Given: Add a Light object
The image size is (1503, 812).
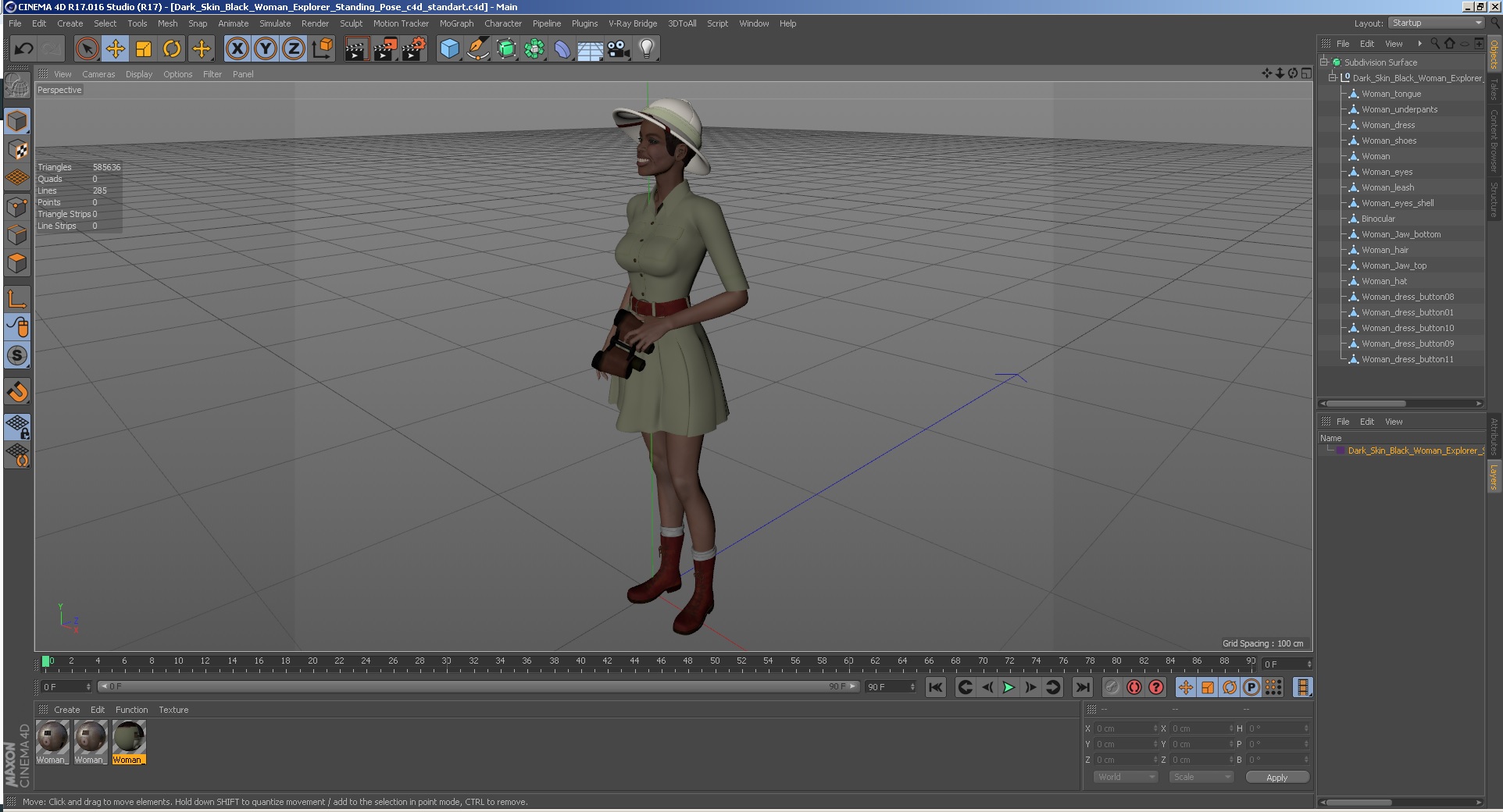Looking at the screenshot, I should click(x=647, y=49).
